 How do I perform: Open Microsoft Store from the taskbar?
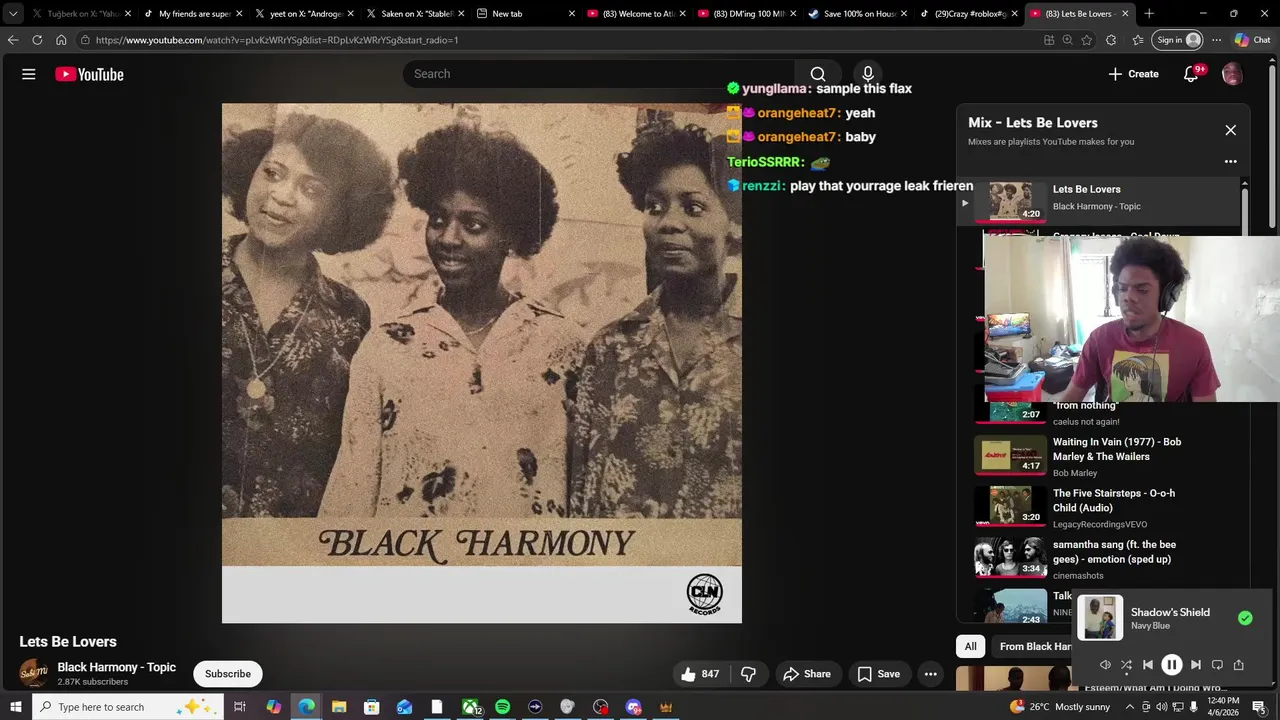[371, 707]
